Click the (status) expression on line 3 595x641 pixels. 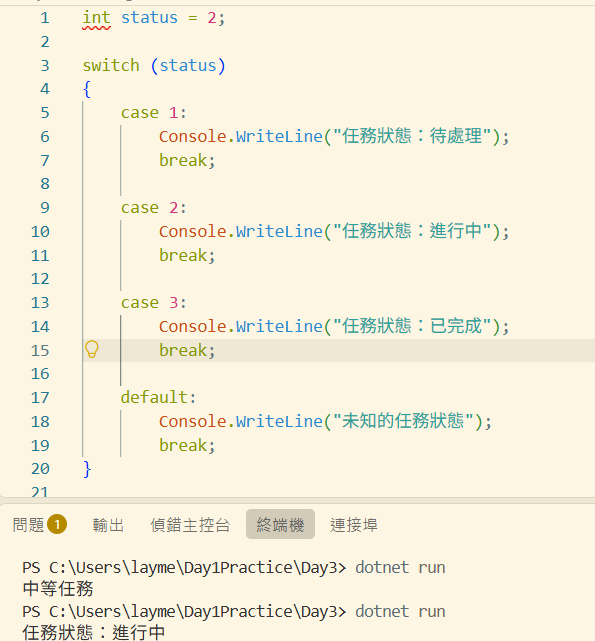click(x=188, y=65)
